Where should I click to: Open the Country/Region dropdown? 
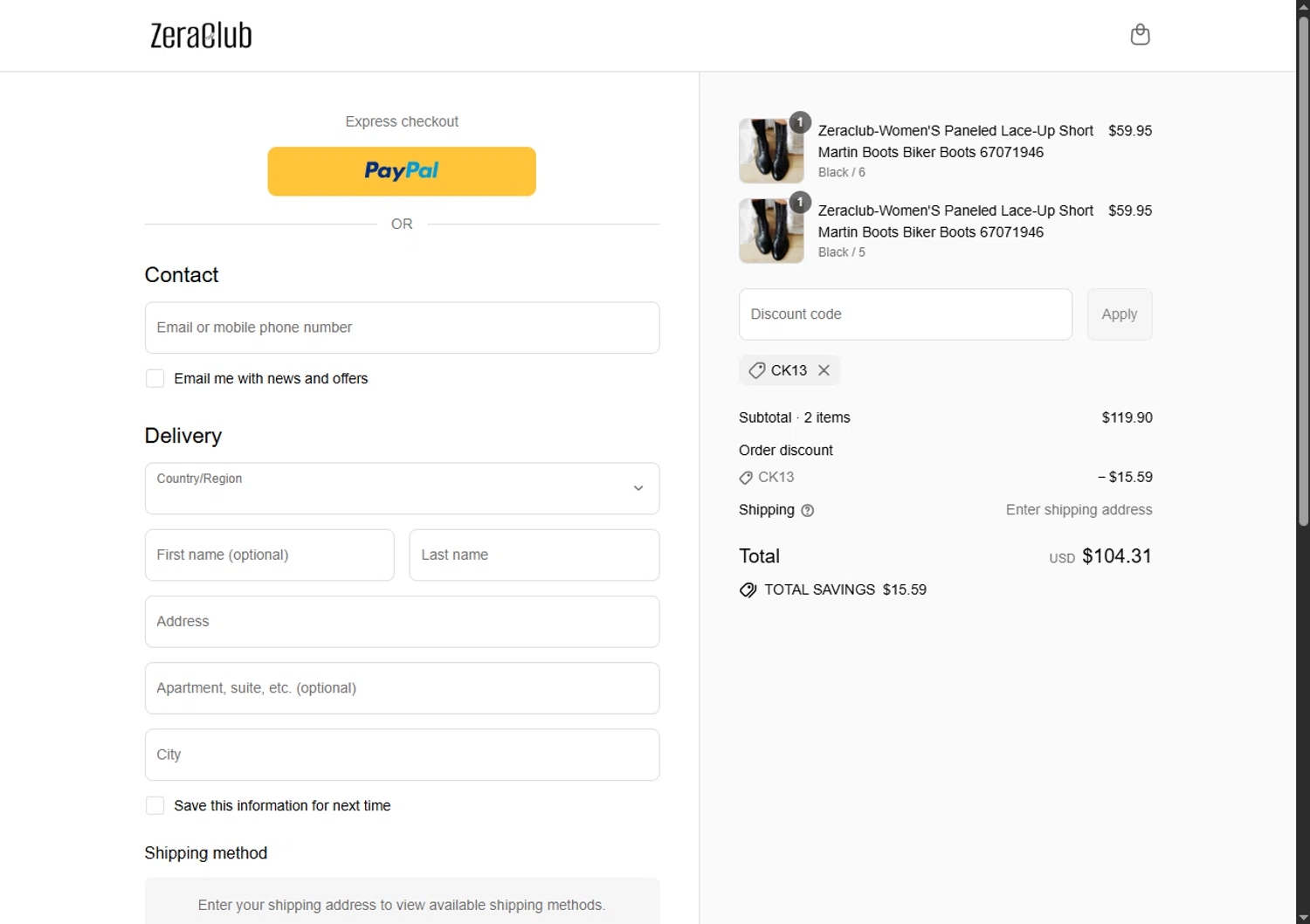[x=402, y=488]
